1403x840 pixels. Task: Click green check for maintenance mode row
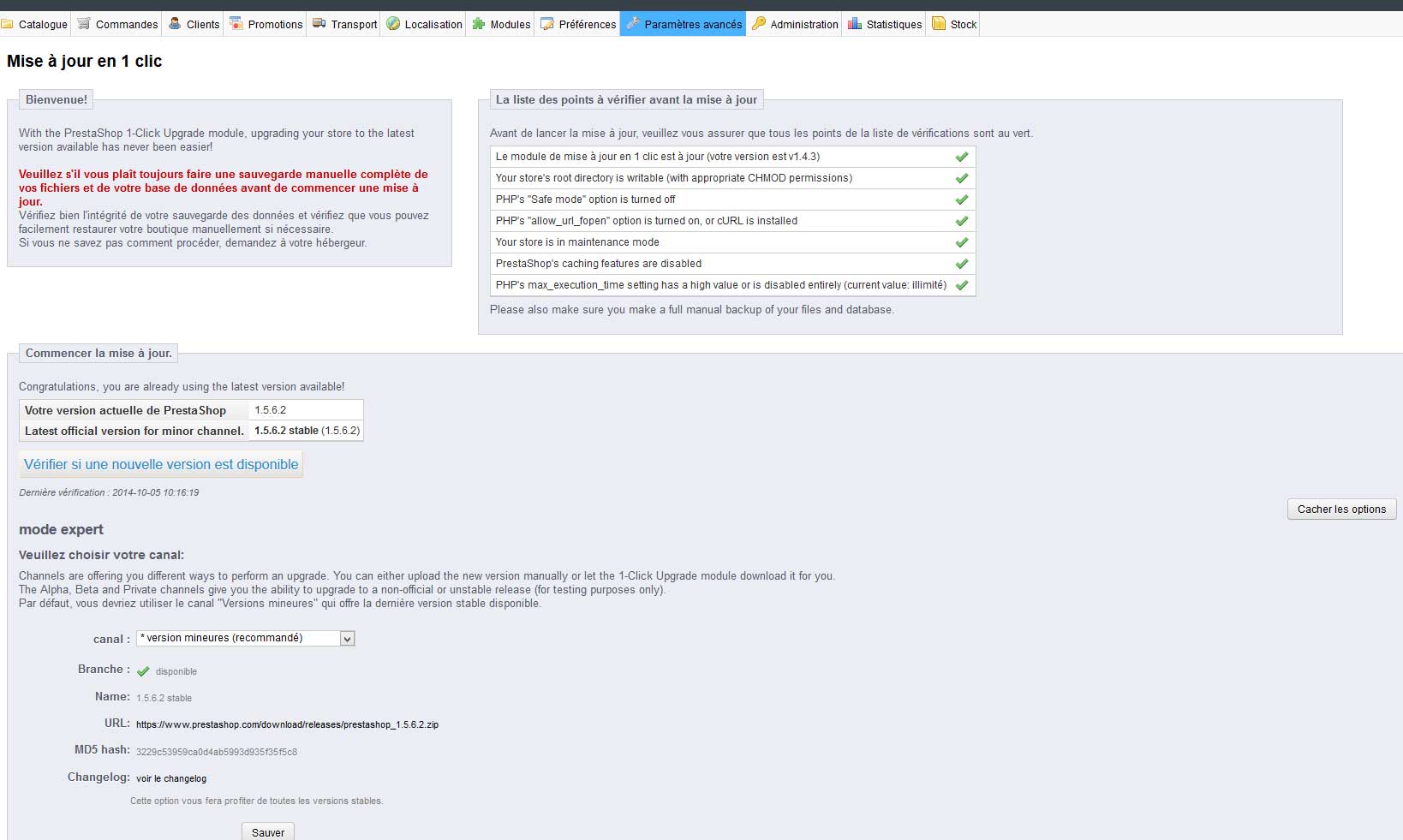[x=962, y=242]
